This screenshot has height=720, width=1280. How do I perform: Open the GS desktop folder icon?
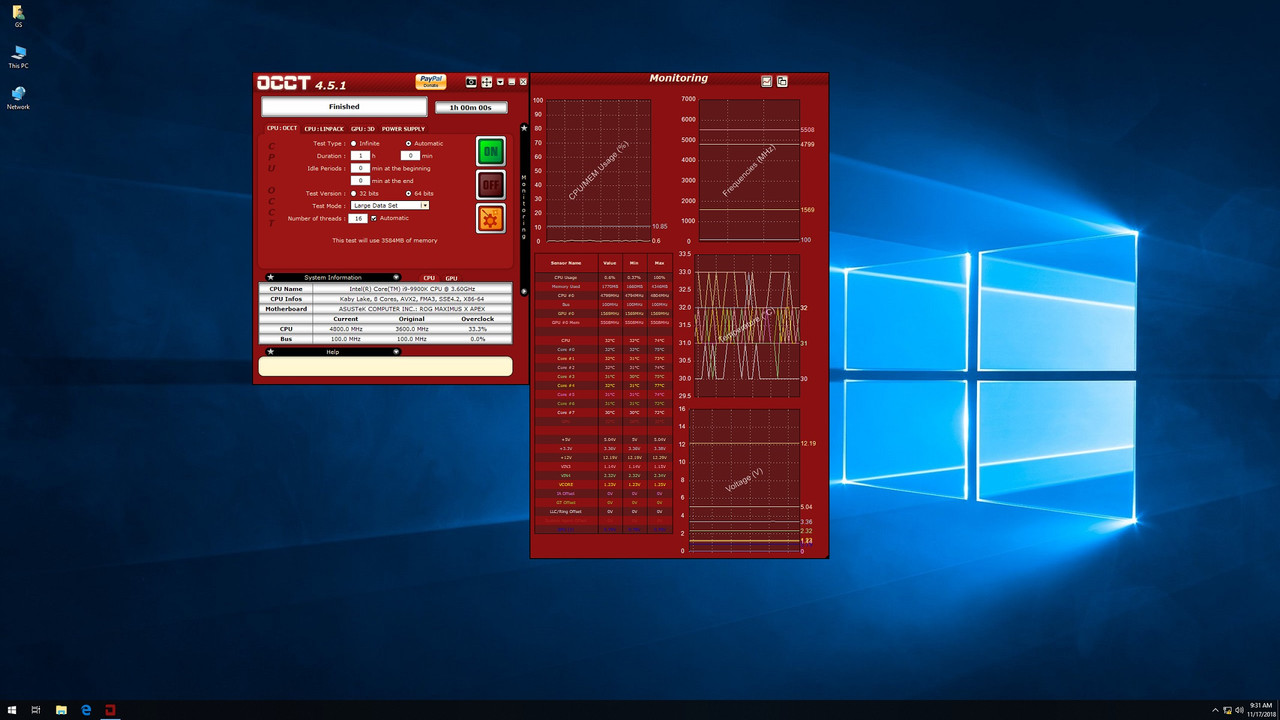(x=18, y=16)
